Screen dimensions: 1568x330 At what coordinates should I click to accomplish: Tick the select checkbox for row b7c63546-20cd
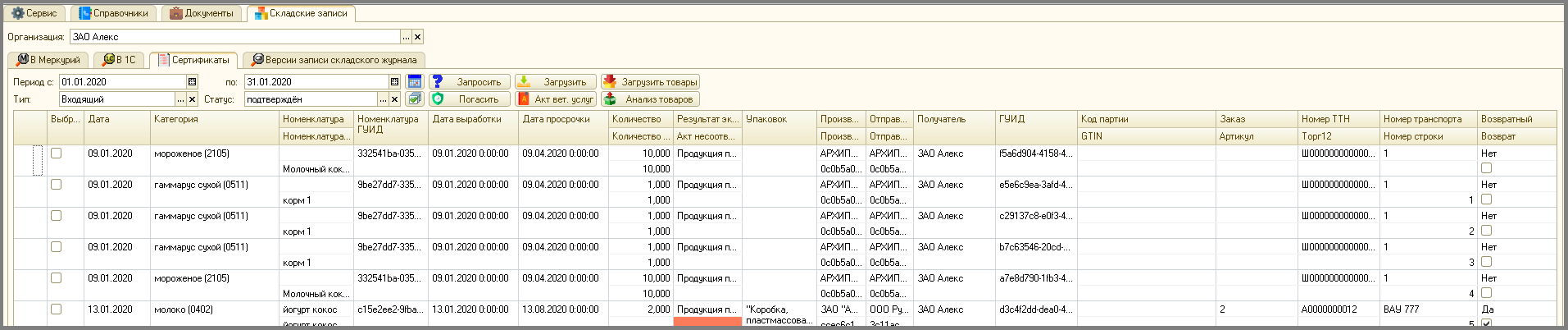click(57, 247)
